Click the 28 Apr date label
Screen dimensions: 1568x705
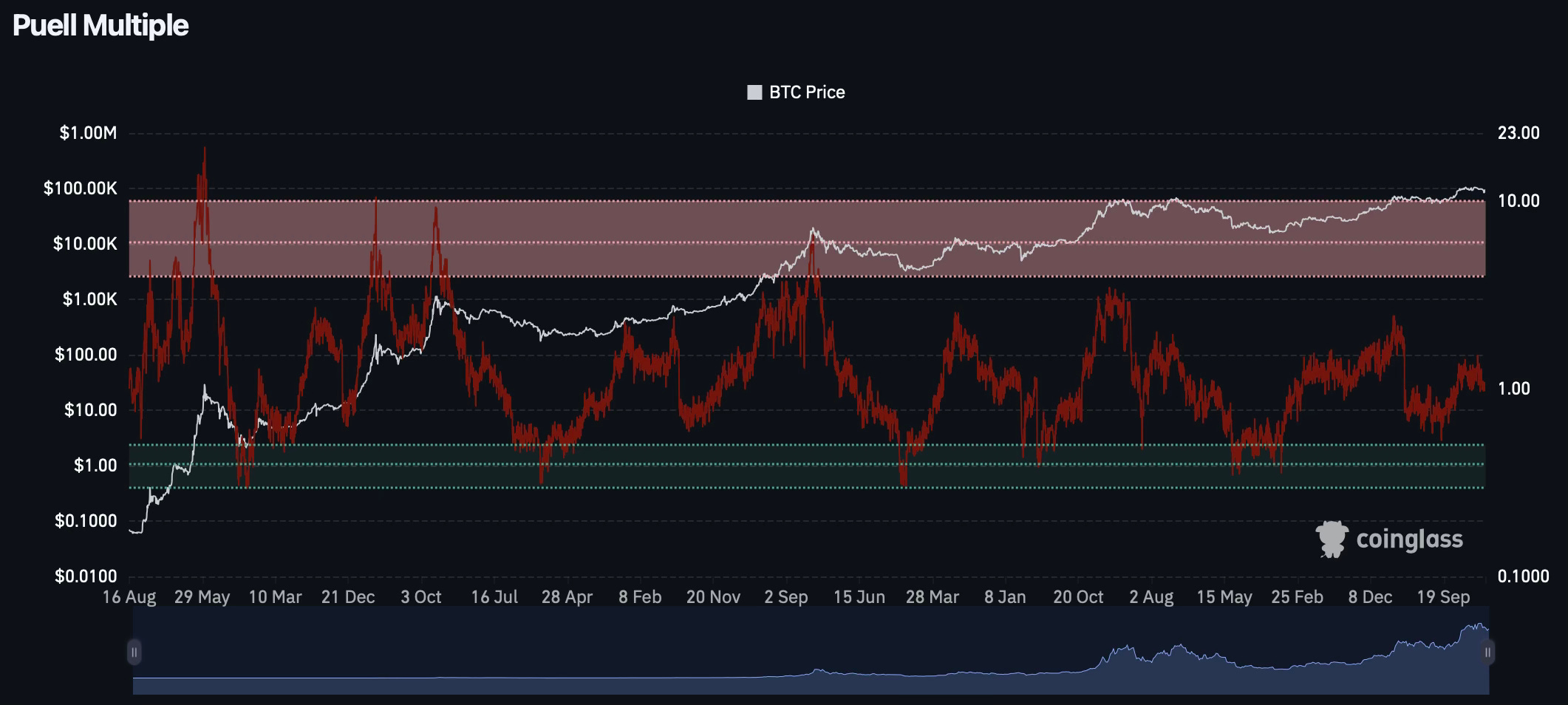click(567, 597)
